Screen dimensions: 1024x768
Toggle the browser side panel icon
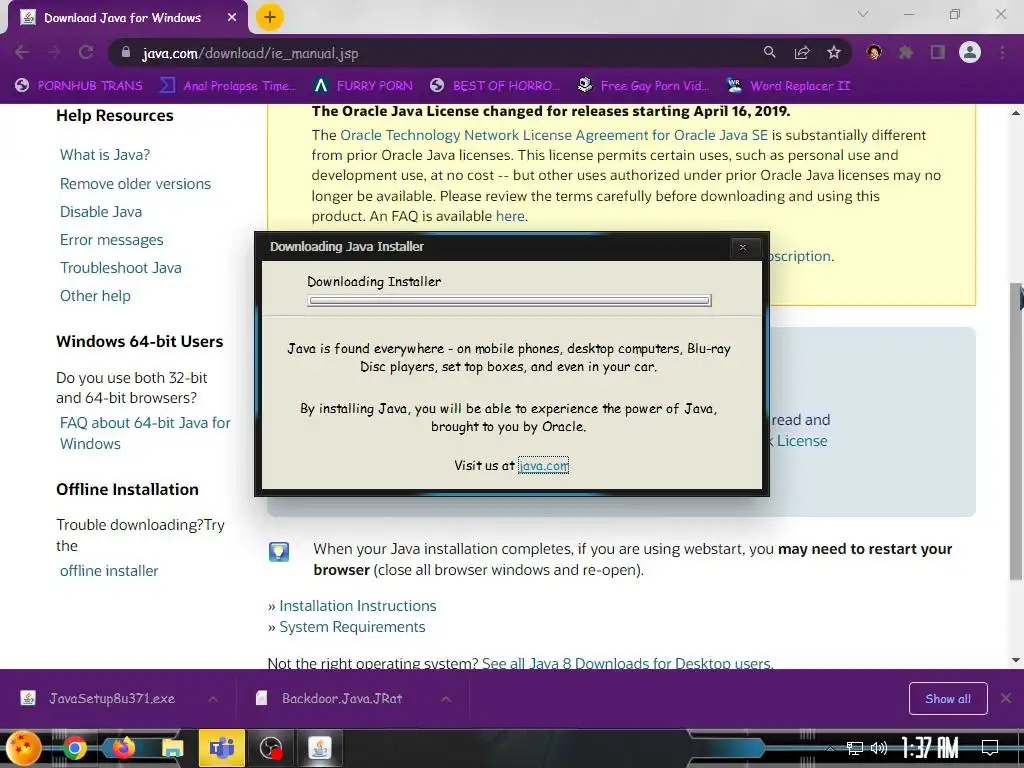pos(938,53)
